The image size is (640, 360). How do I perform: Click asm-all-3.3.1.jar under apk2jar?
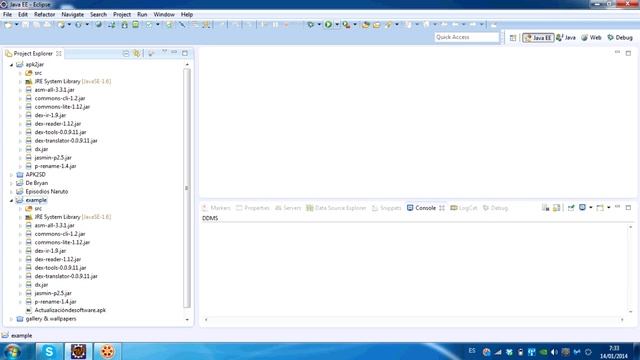point(55,90)
